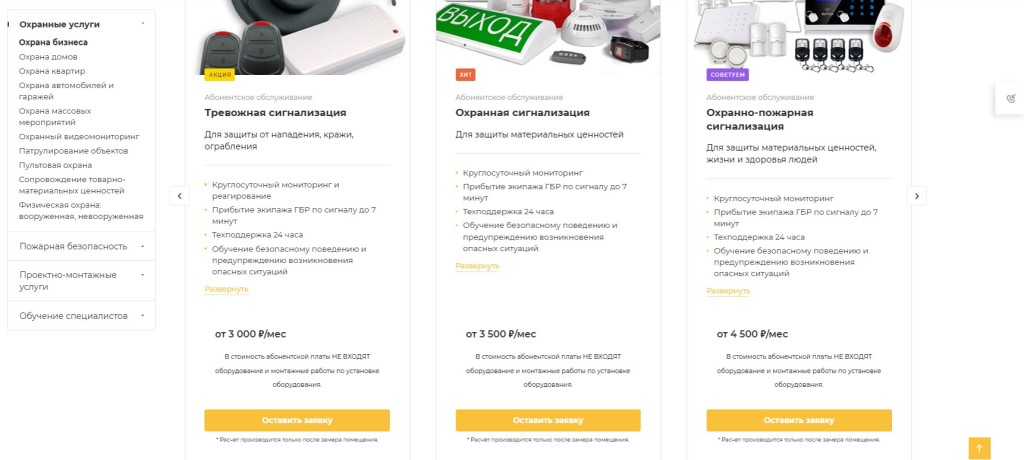
Task: Open the Охранная сигнализация product image
Action: [547, 35]
